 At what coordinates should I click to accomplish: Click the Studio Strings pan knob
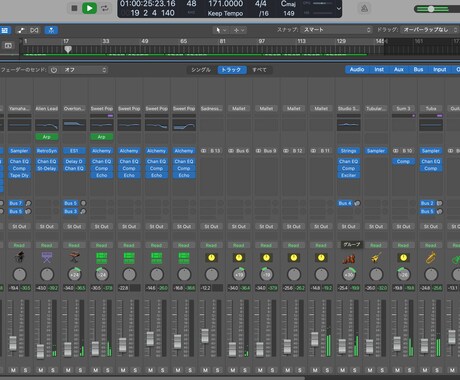tap(348, 275)
